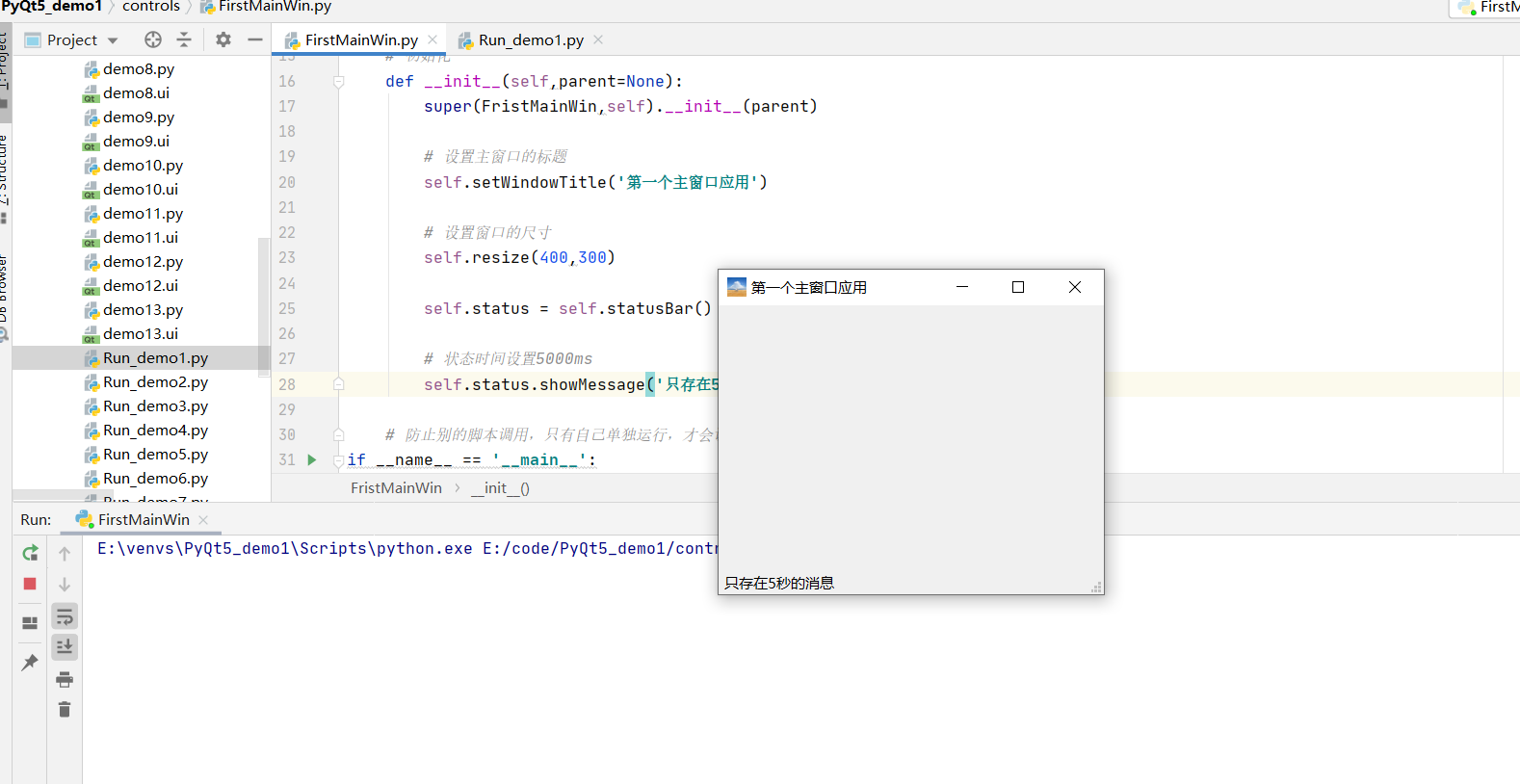Click the python.exe path in console output
This screenshot has height=784, width=1520.
pyautogui.click(x=284, y=549)
